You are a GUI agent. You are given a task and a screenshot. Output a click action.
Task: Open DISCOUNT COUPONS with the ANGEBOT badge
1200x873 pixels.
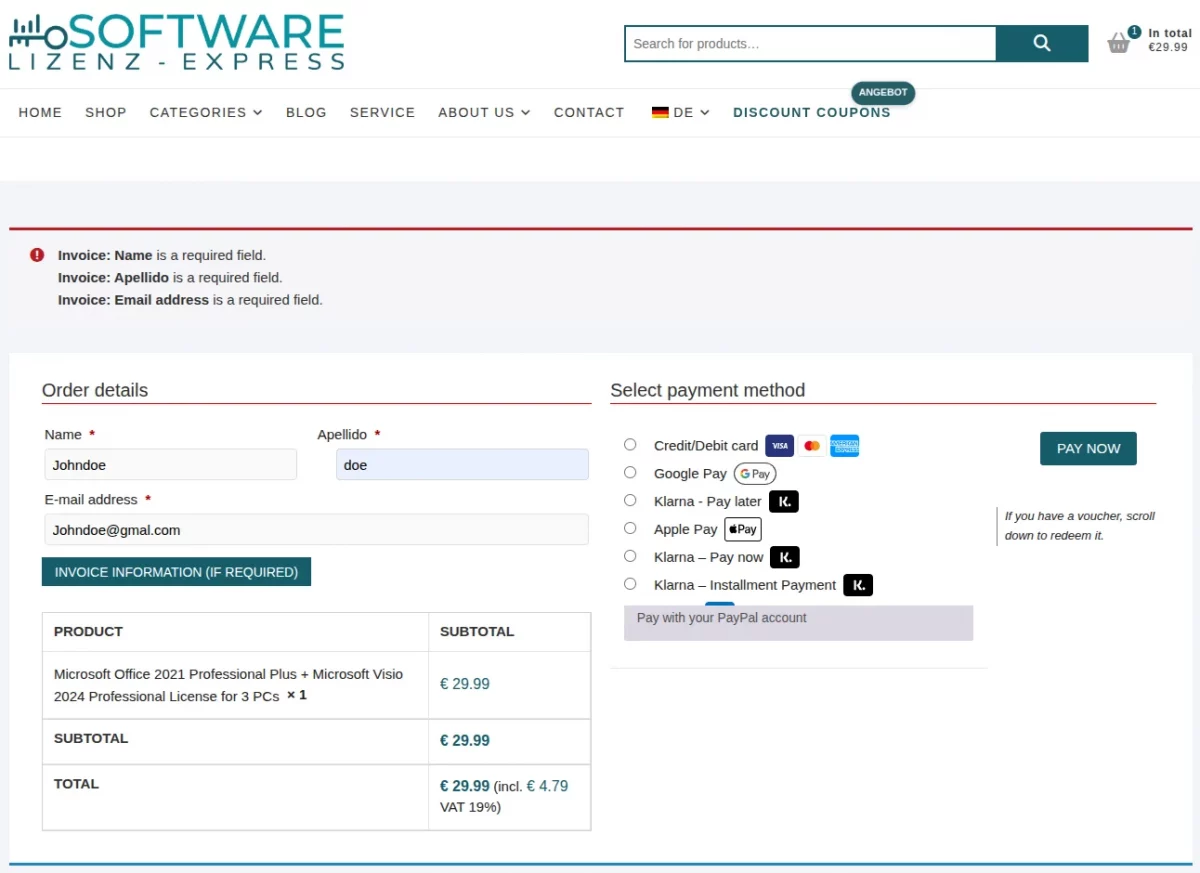click(x=811, y=112)
